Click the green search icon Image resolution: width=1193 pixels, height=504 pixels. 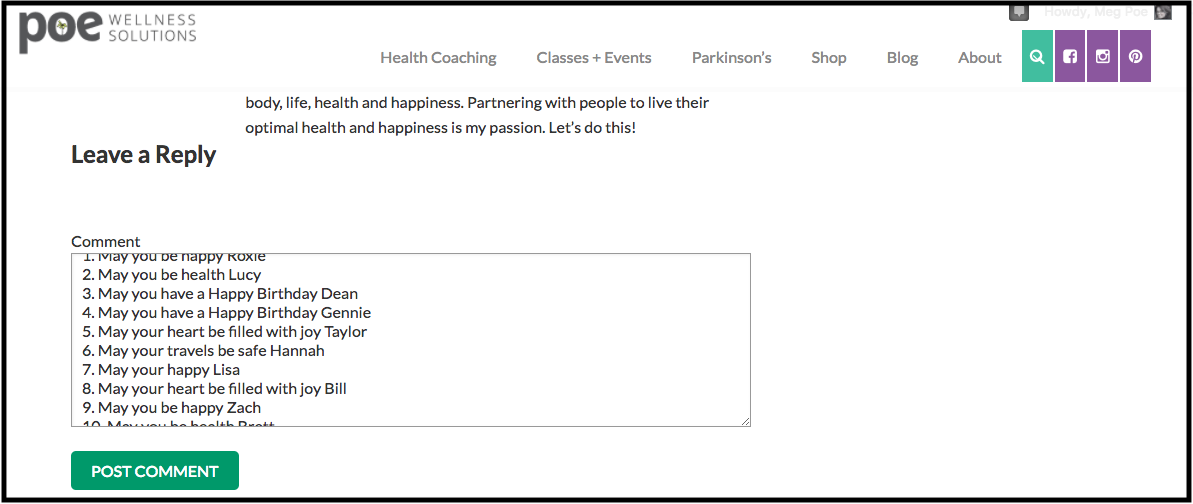(x=1037, y=56)
